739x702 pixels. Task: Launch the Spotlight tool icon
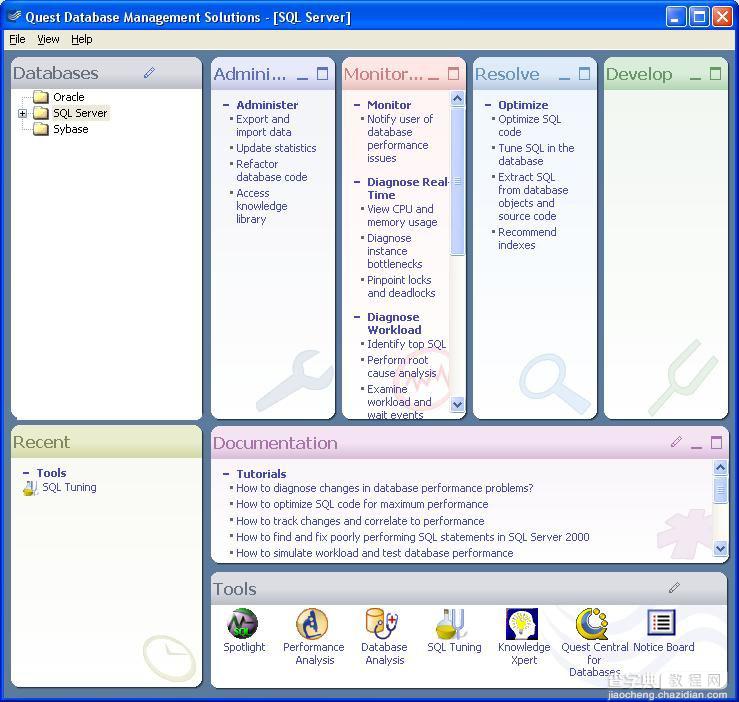click(242, 623)
